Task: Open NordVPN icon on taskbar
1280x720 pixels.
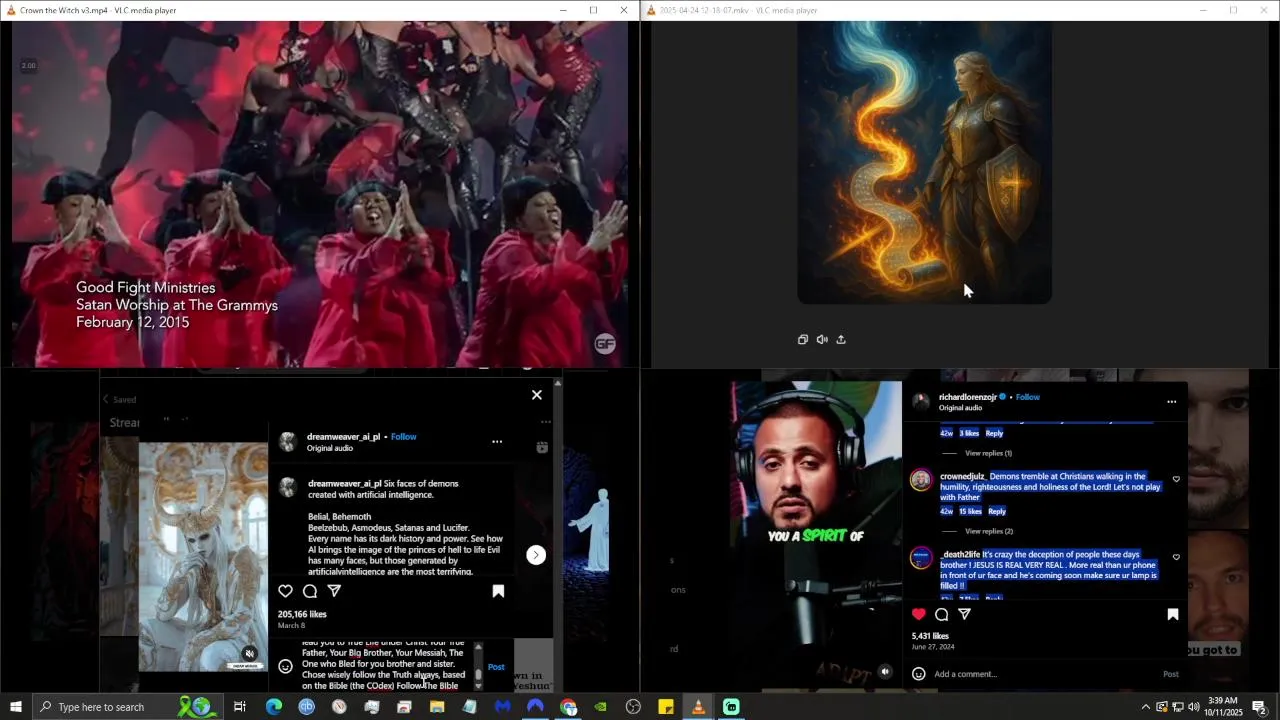Action: tap(535, 707)
